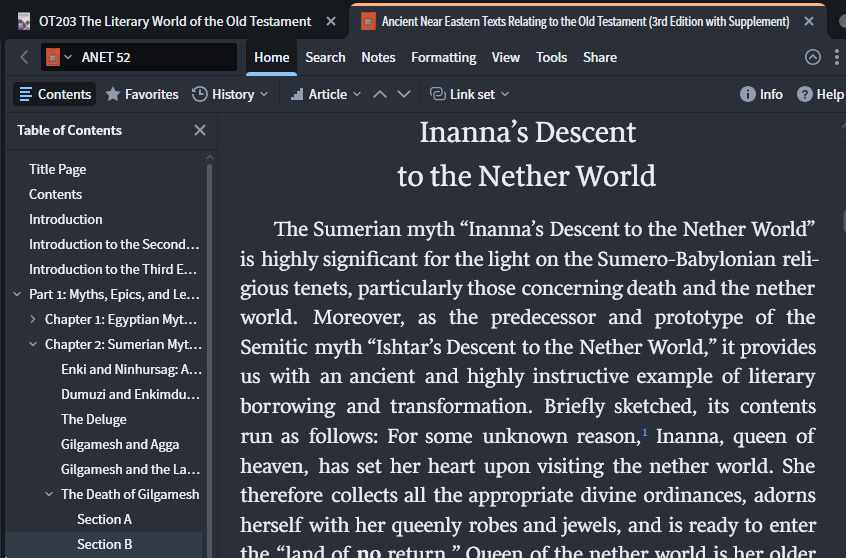Screen dimensions: 846x558
Task: Open Introduction in table of contents
Action: pos(66,220)
